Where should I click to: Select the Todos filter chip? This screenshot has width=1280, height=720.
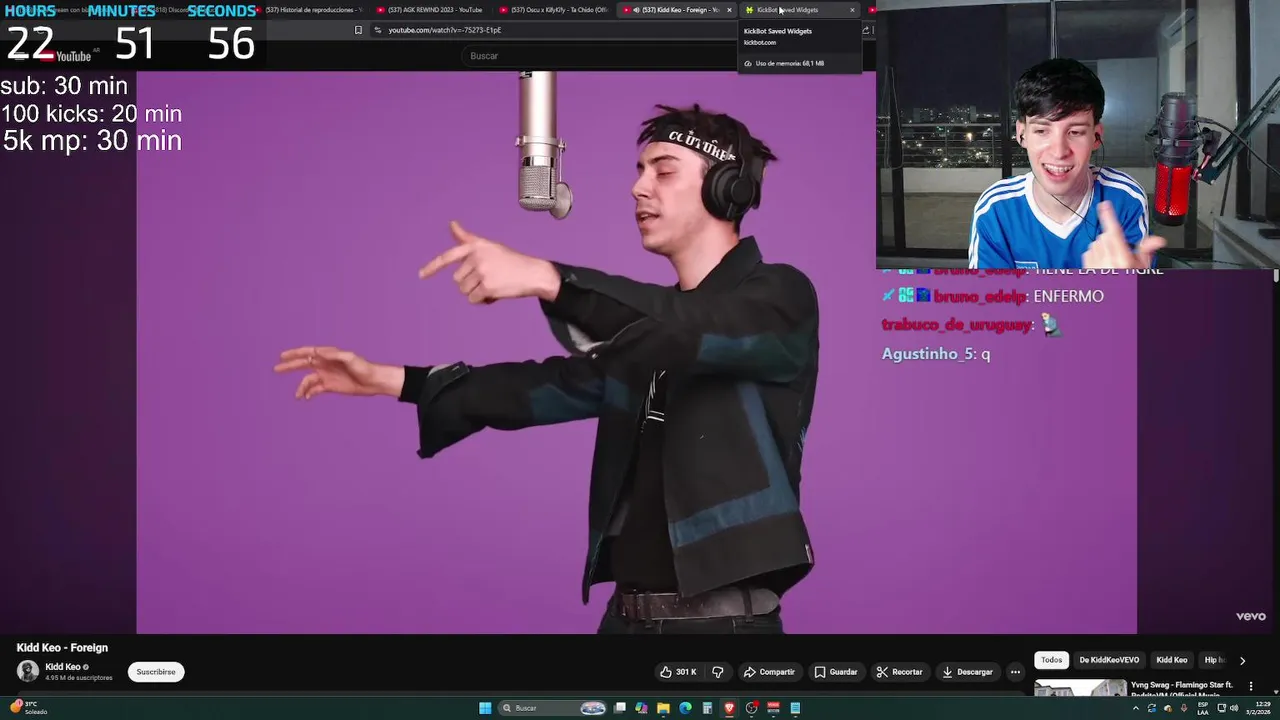(x=1051, y=660)
